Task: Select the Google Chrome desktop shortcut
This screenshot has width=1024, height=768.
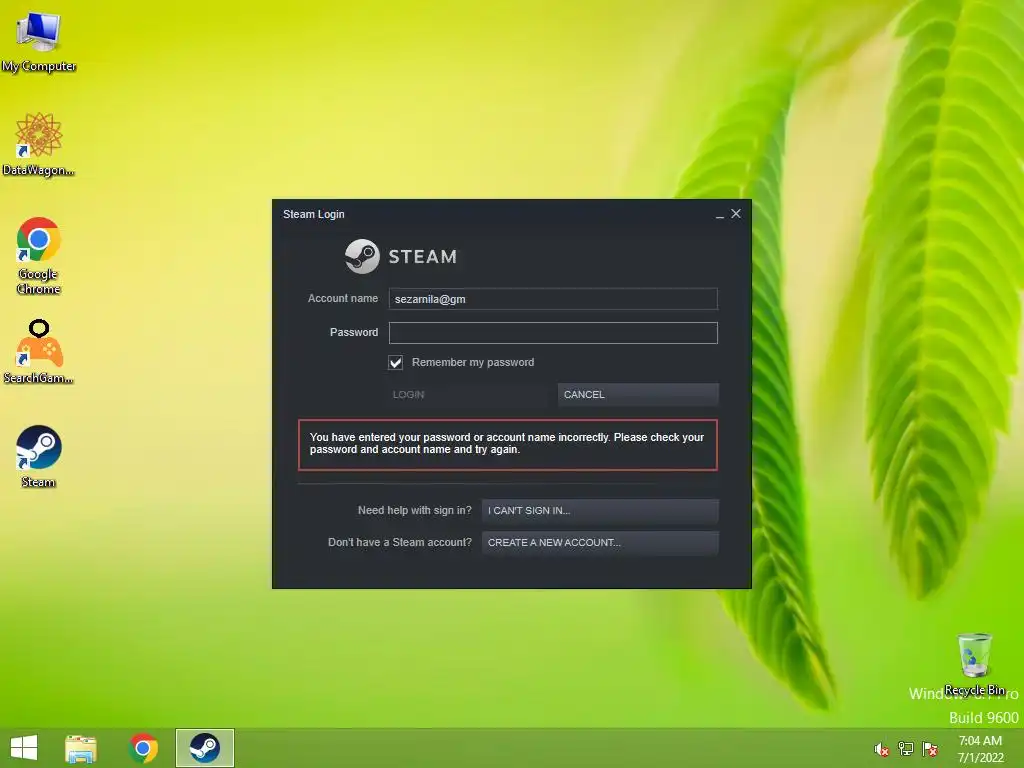Action: [x=39, y=255]
